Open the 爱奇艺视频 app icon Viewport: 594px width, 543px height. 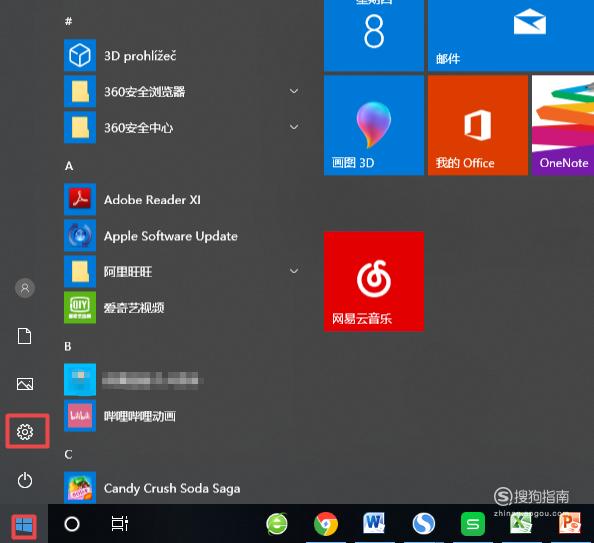tap(80, 307)
